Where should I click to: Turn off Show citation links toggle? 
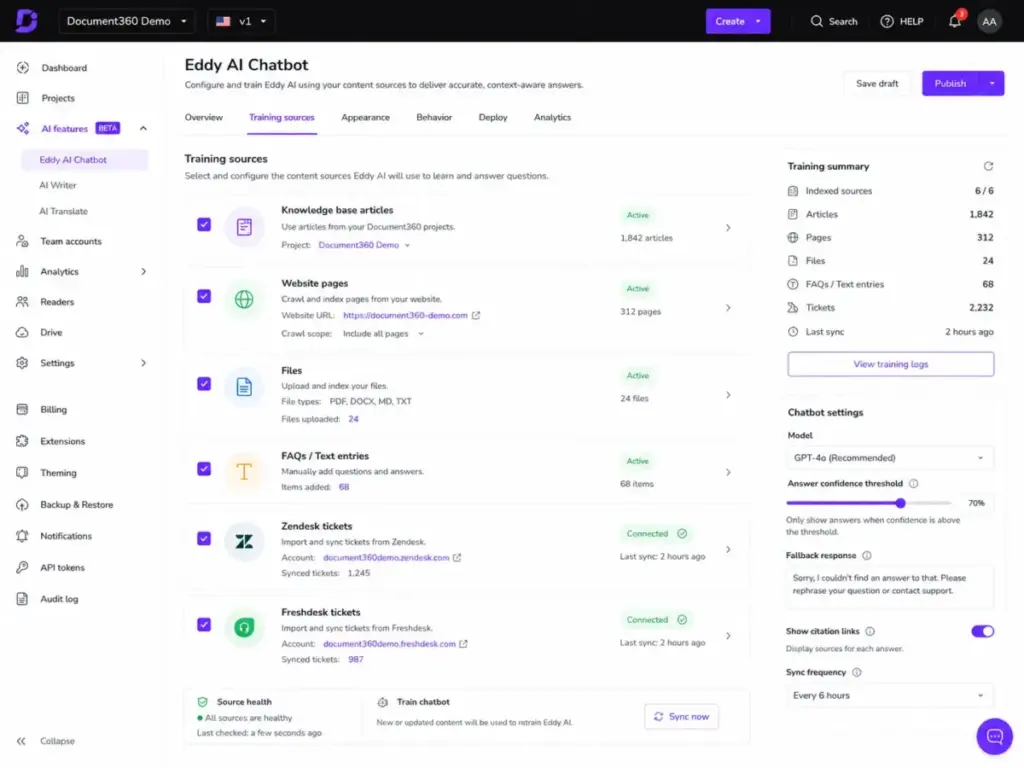click(x=982, y=632)
